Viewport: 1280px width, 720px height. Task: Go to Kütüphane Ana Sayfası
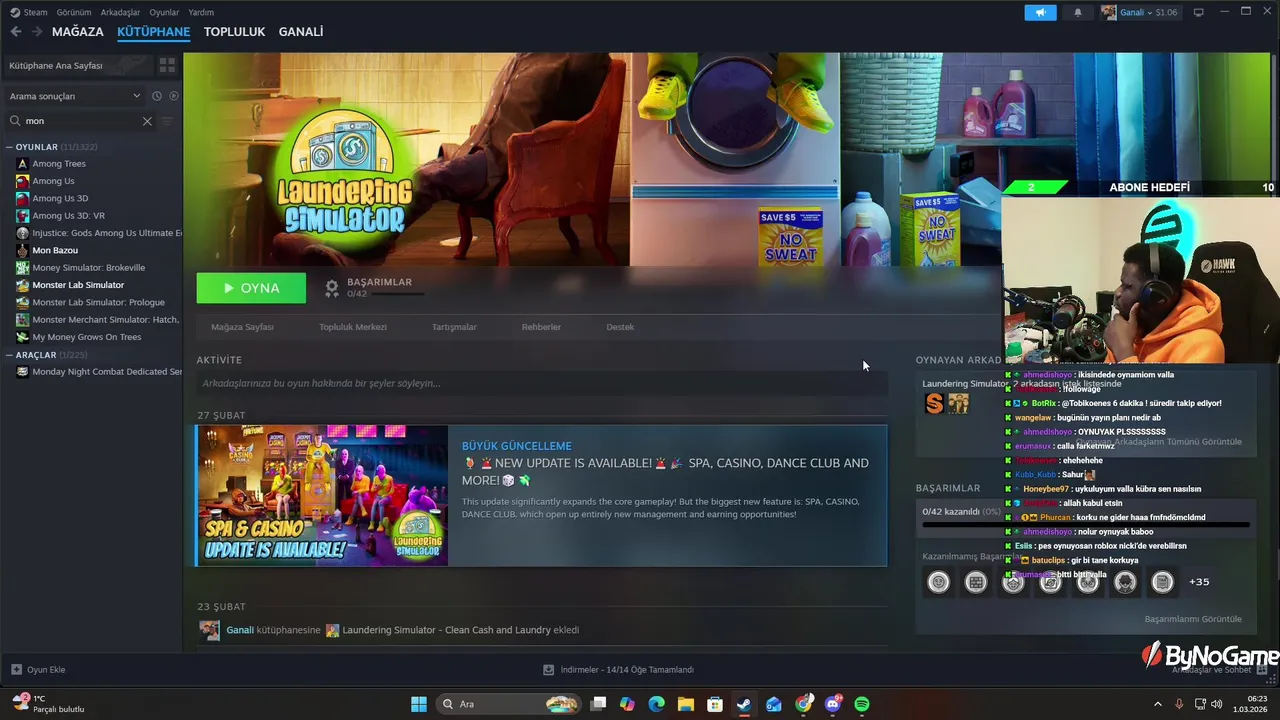tap(56, 65)
